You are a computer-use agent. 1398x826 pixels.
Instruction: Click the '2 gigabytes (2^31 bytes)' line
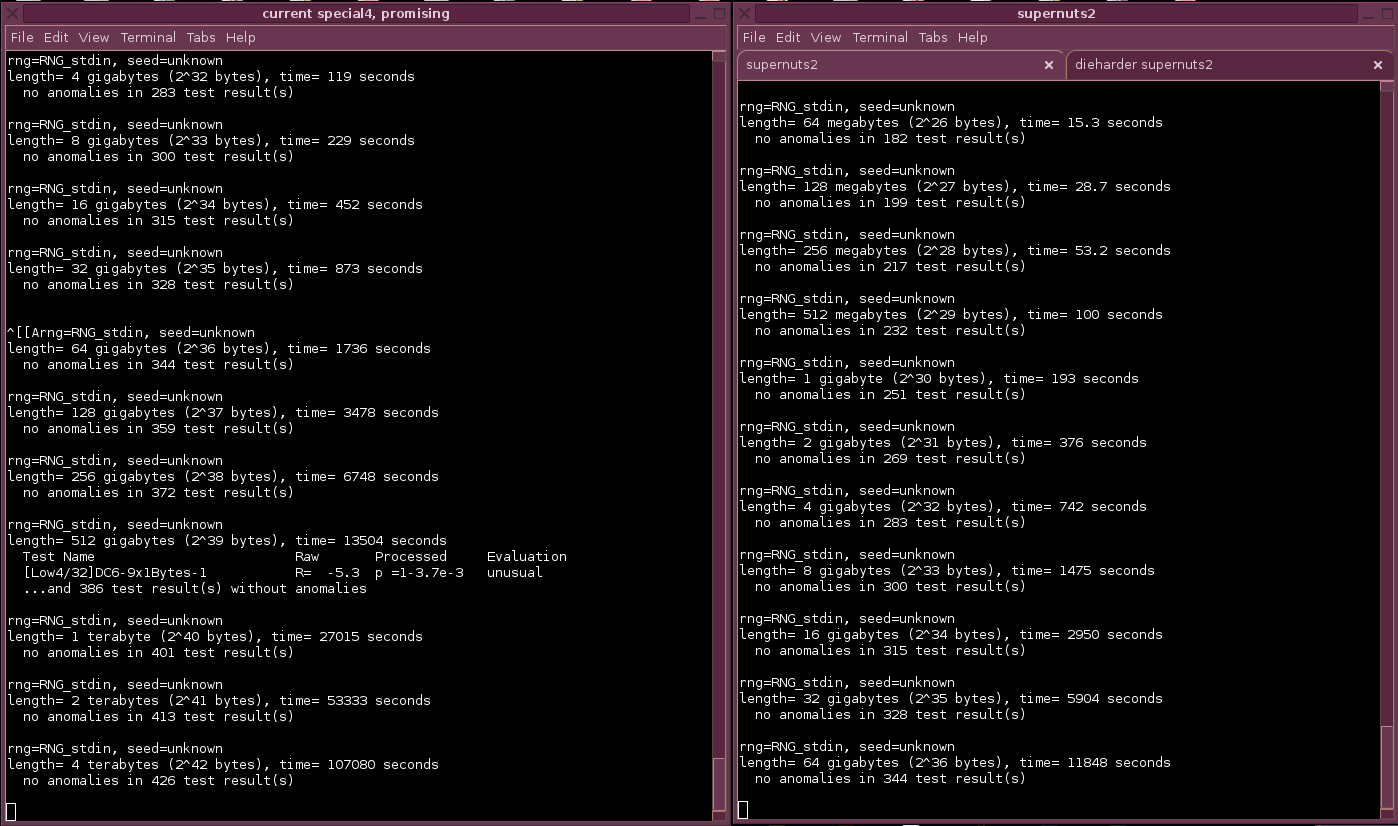[x=943, y=442]
